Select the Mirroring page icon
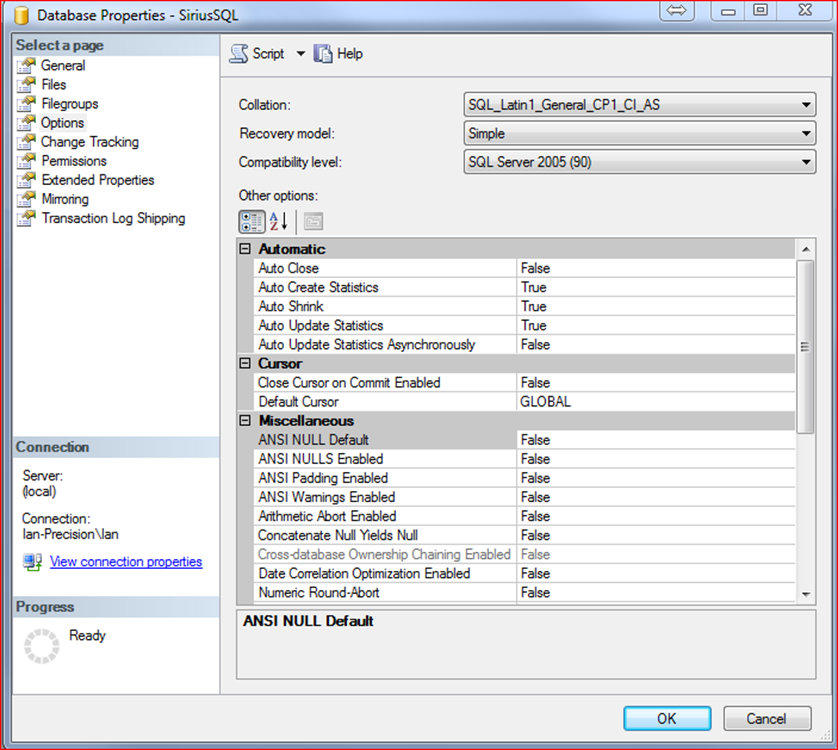This screenshot has height=750, width=838. (27, 199)
